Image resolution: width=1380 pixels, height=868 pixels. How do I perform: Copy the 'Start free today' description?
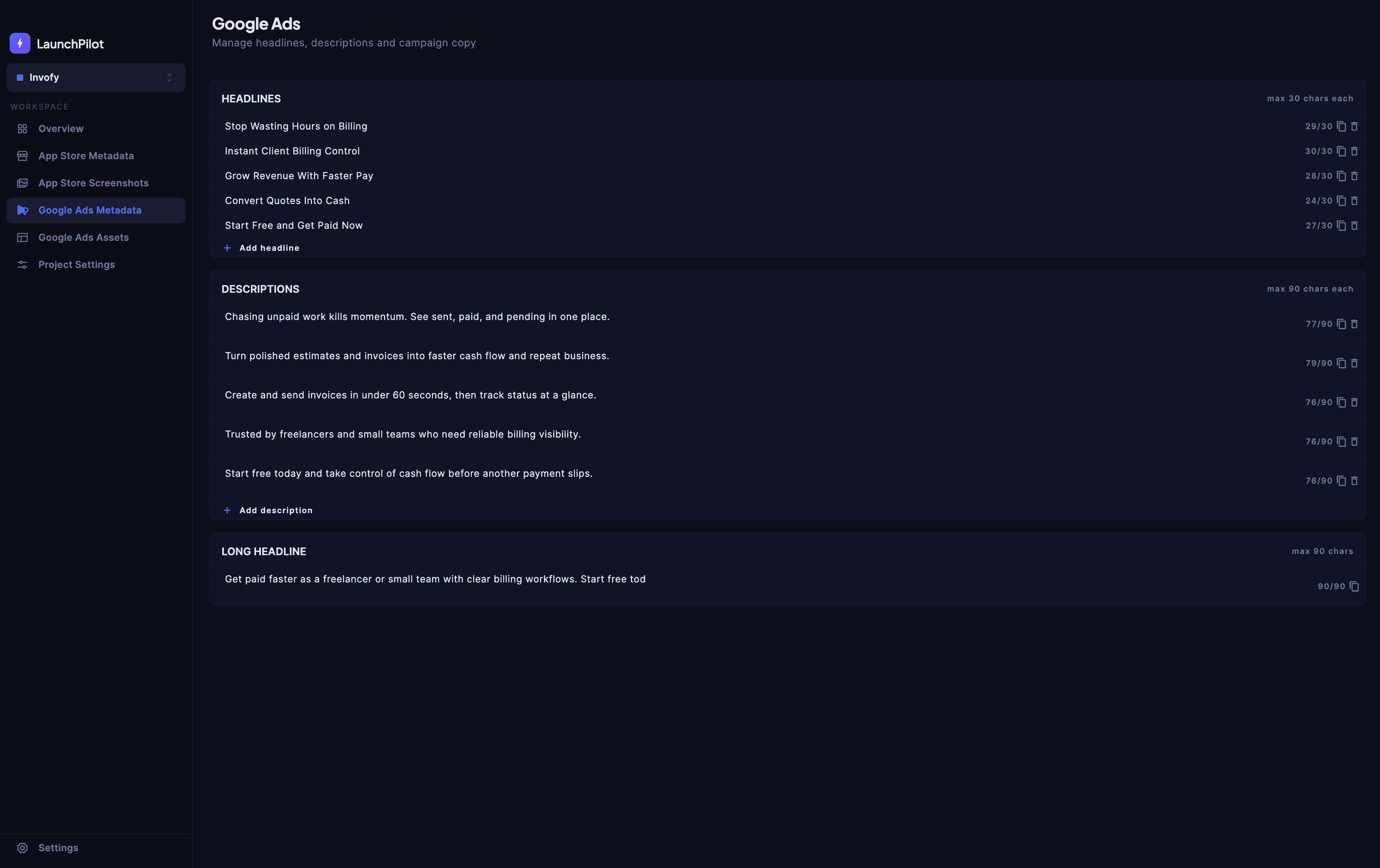[x=1341, y=481]
